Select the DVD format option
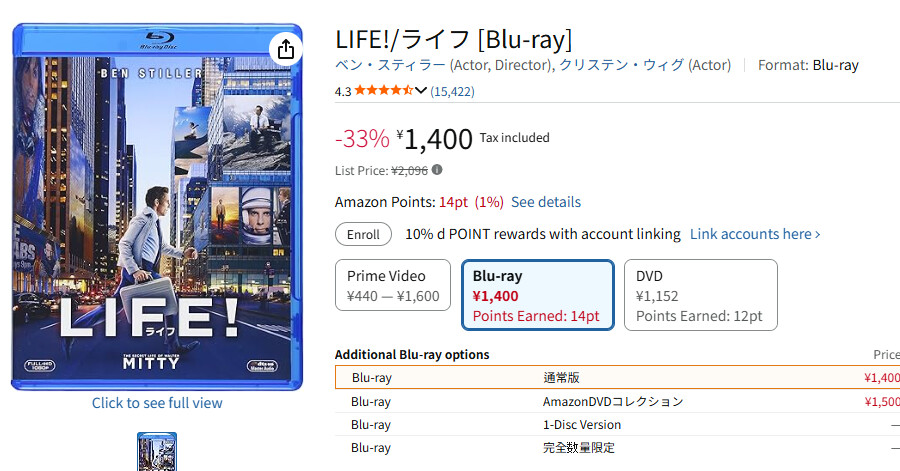900x471 pixels. 700,294
